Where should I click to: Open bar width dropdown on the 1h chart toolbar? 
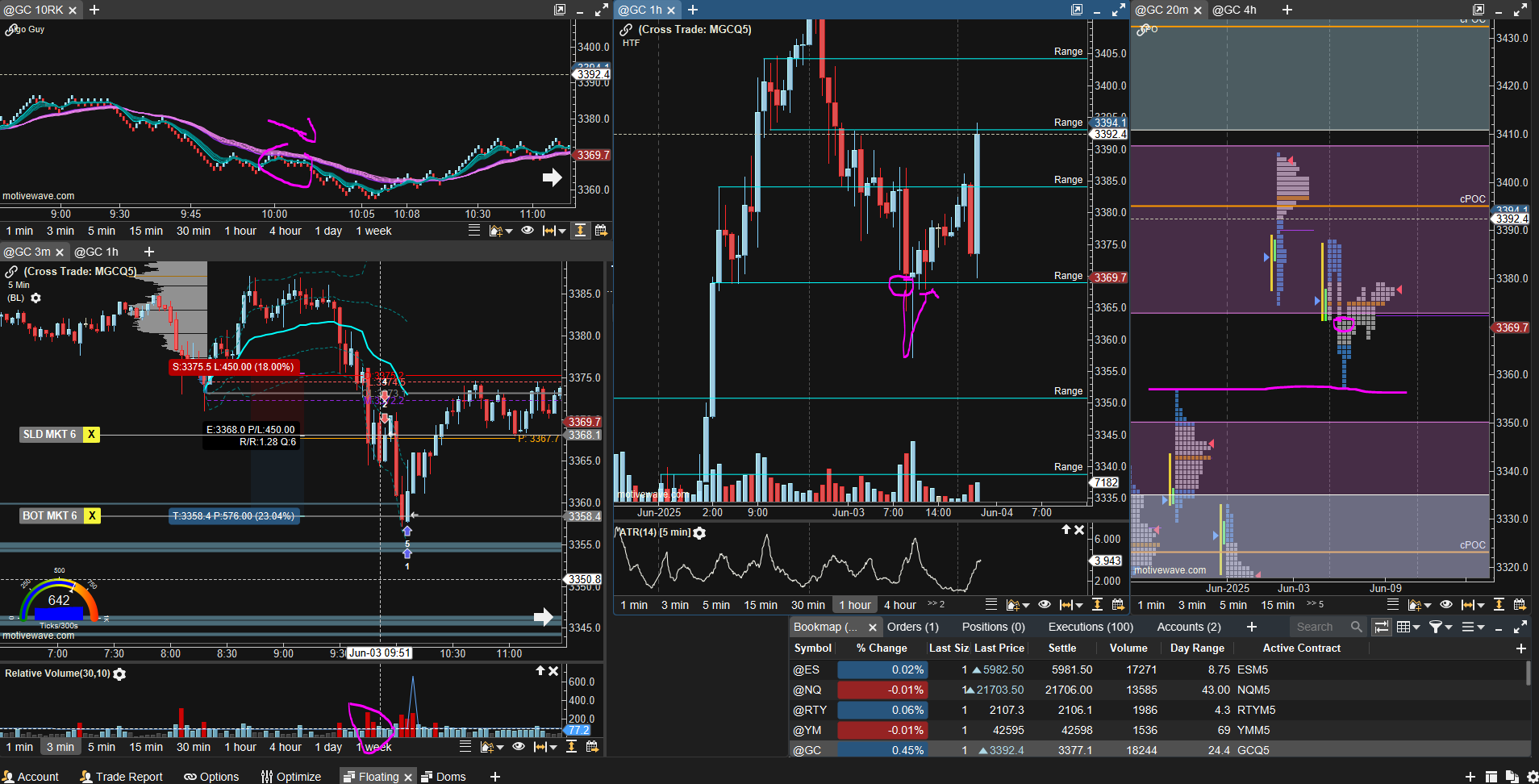pyautogui.click(x=1071, y=606)
